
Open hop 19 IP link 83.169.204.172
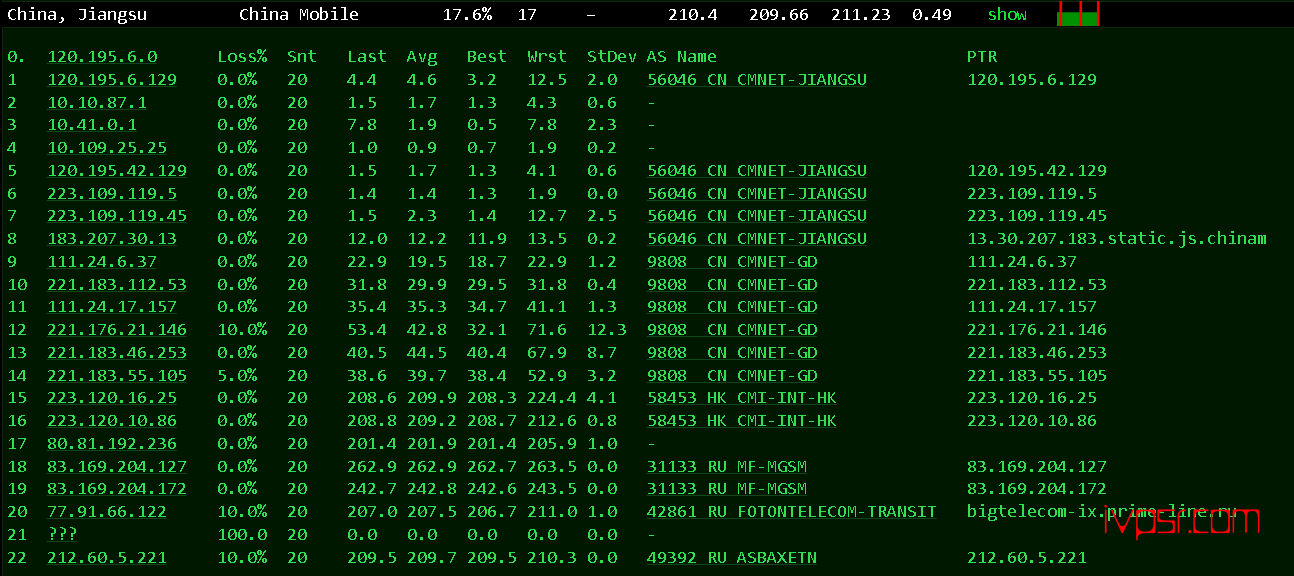[117, 489]
